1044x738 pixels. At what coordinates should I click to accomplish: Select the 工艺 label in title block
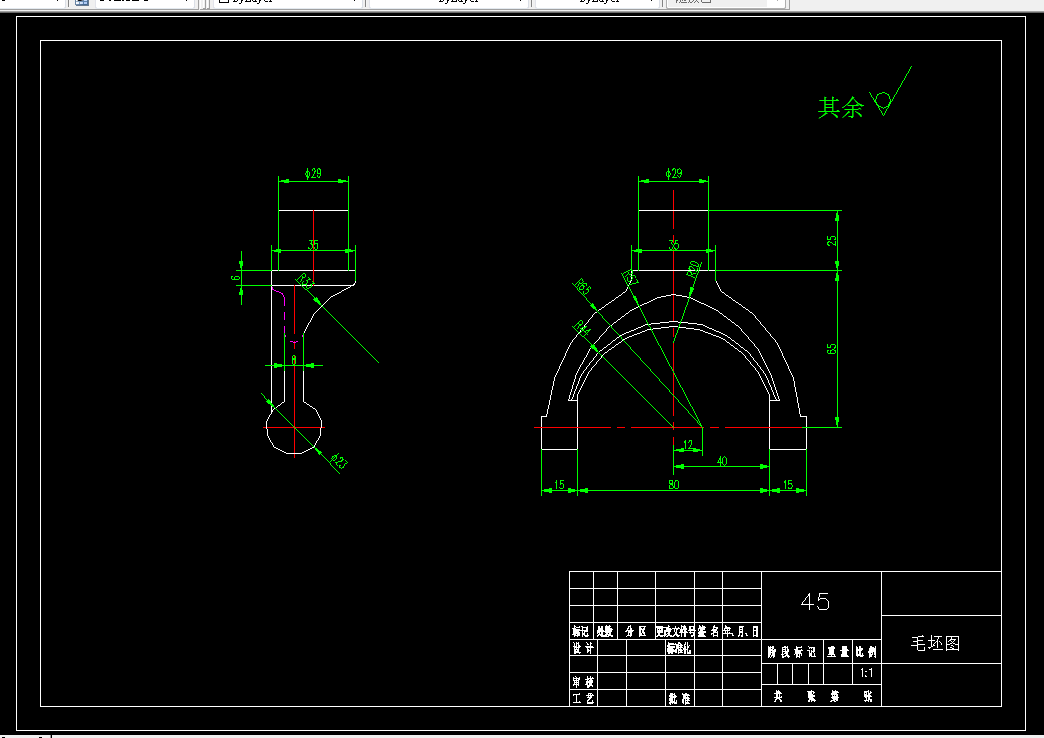[x=583, y=698]
